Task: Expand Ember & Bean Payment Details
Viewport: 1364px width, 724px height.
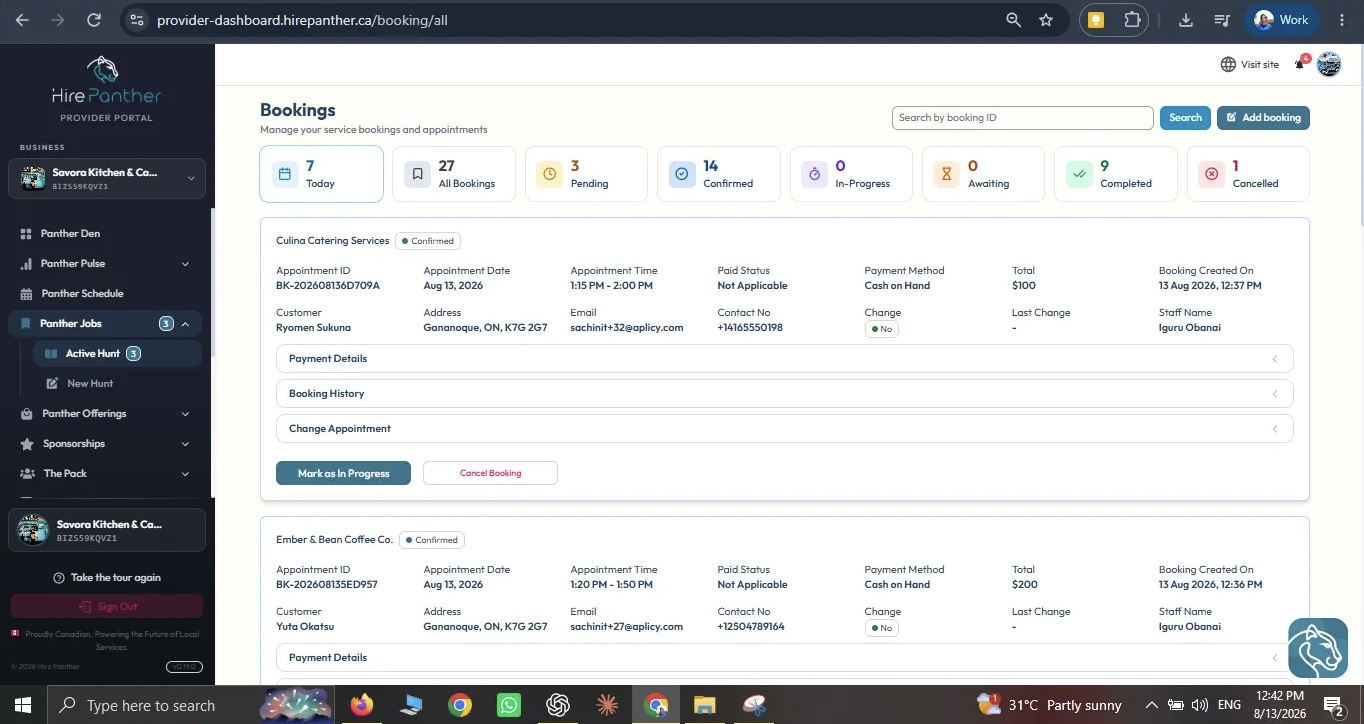Action: [x=784, y=657]
